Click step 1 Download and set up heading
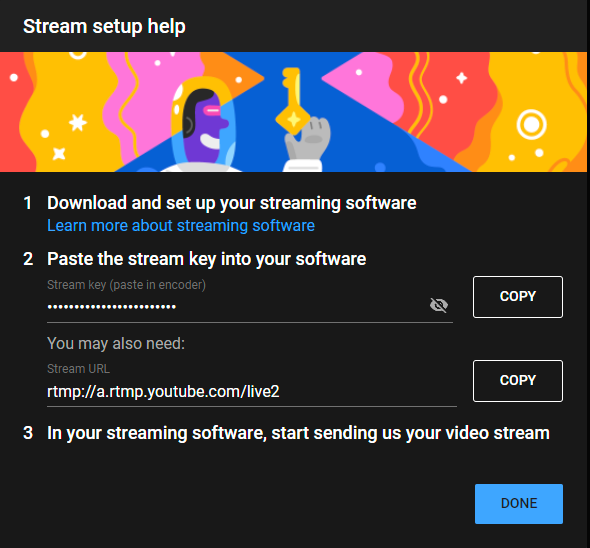The image size is (590, 548). (x=231, y=203)
